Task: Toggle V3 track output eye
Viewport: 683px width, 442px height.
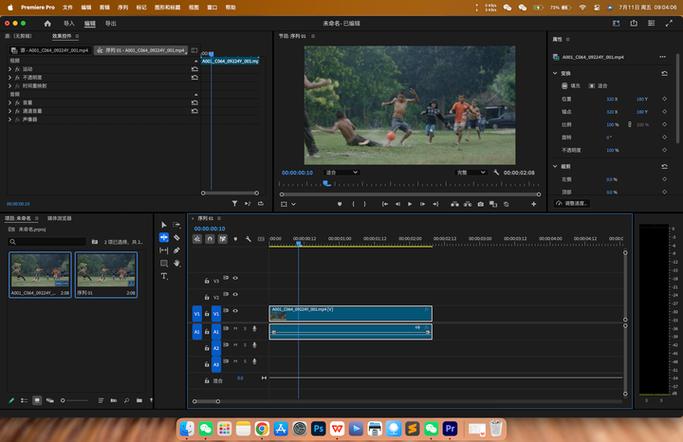Action: point(235,278)
